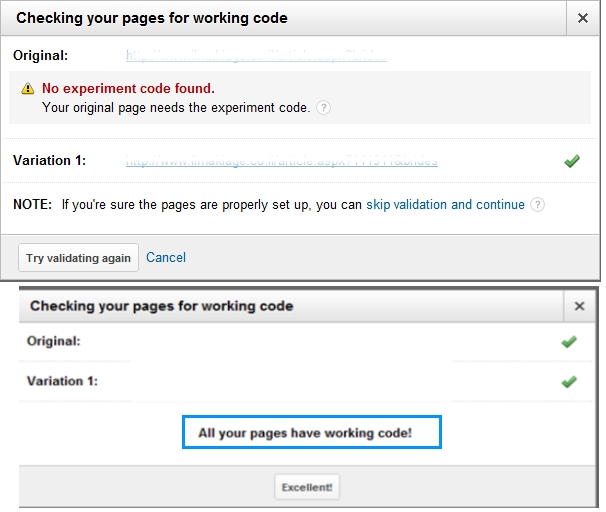Image resolution: width=606 pixels, height=512 pixels.
Task: Open the Original page URL in upper dialog
Action: (x=256, y=56)
